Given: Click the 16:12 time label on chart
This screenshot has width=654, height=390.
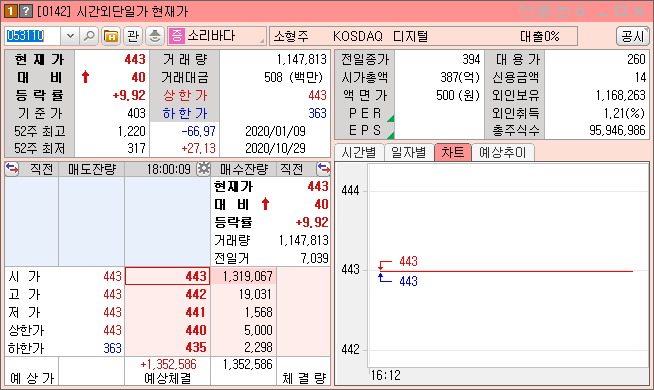Looking at the screenshot, I should [385, 375].
